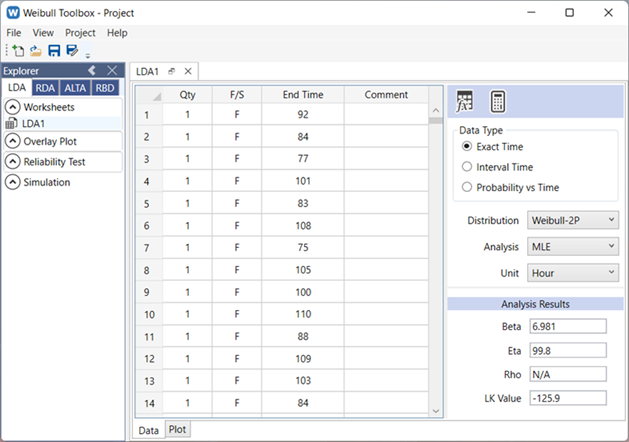Click the Beta result field
Image resolution: width=629 pixels, height=442 pixels.
coord(566,326)
